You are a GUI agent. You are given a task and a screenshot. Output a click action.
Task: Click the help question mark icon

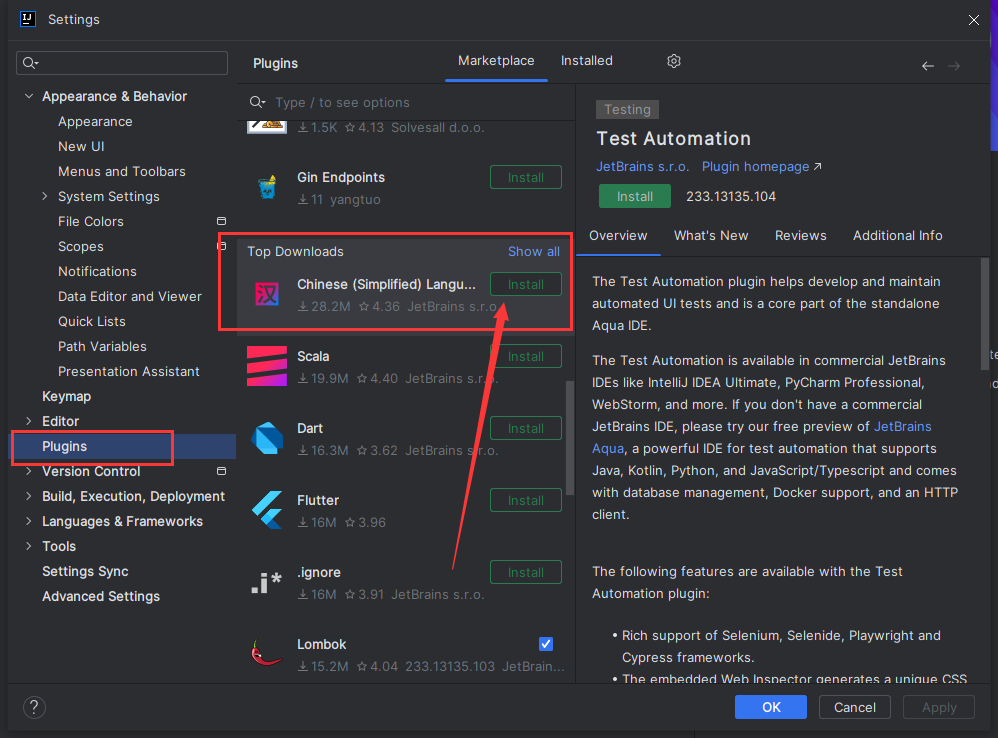coord(33,707)
